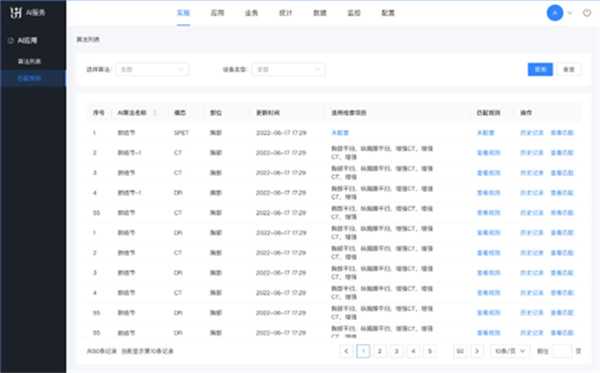Open 历史记录 for row 4 DR
Image resolution: width=600 pixels, height=373 pixels.
tap(532, 193)
